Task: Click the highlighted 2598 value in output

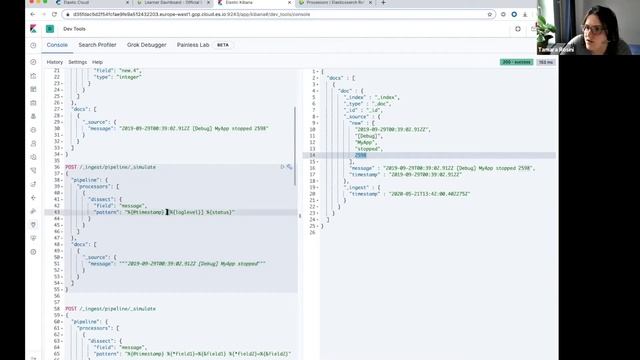Action: click(360, 156)
